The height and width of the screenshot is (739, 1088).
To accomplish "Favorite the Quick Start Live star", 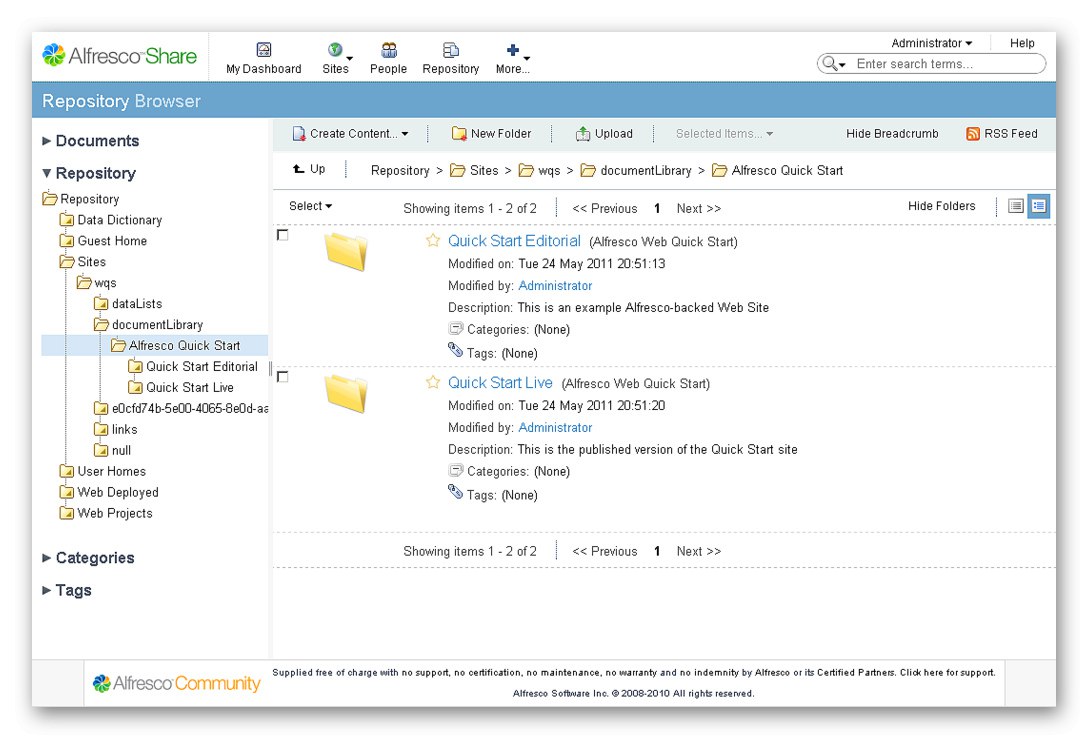I will 433,382.
